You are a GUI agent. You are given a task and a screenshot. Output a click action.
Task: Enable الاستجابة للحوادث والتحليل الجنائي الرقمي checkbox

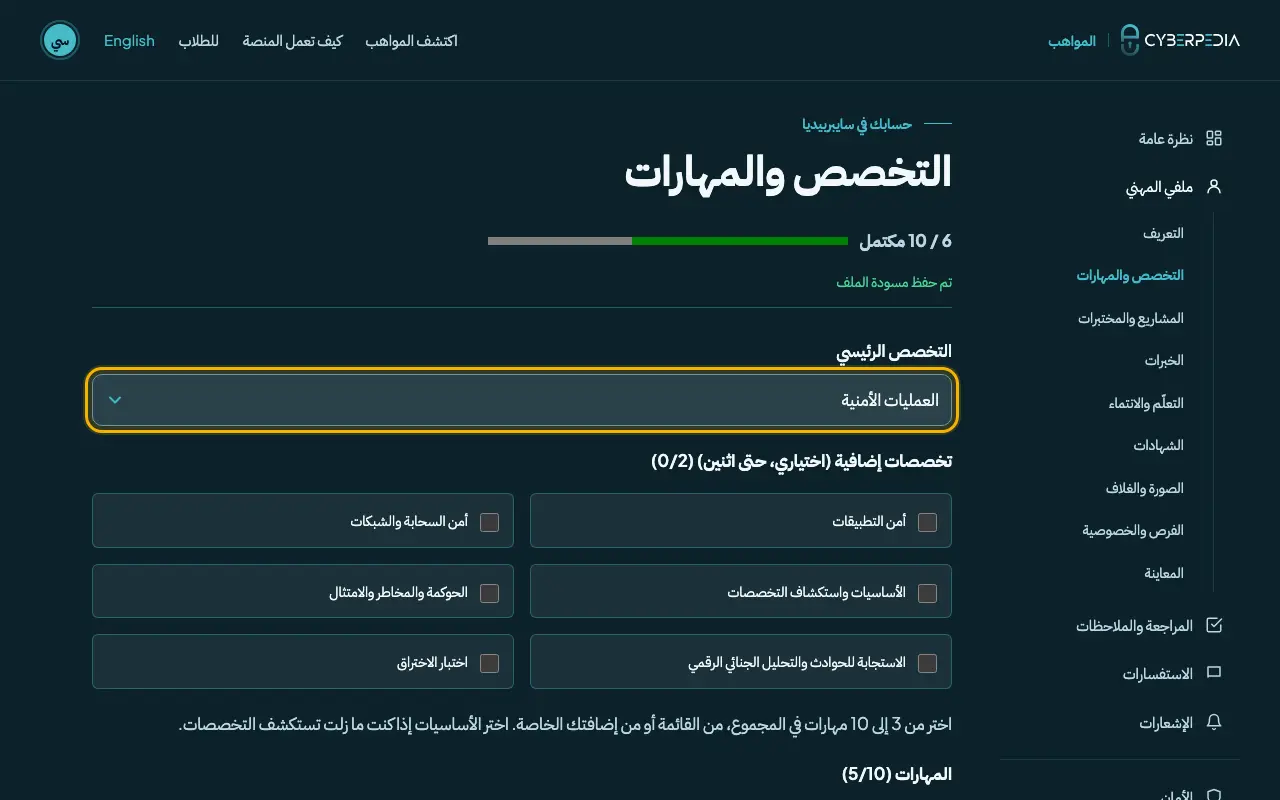pyautogui.click(x=927, y=663)
